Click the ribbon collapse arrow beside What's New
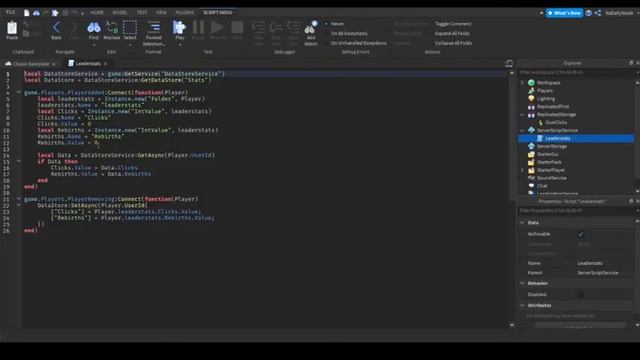 542,13
